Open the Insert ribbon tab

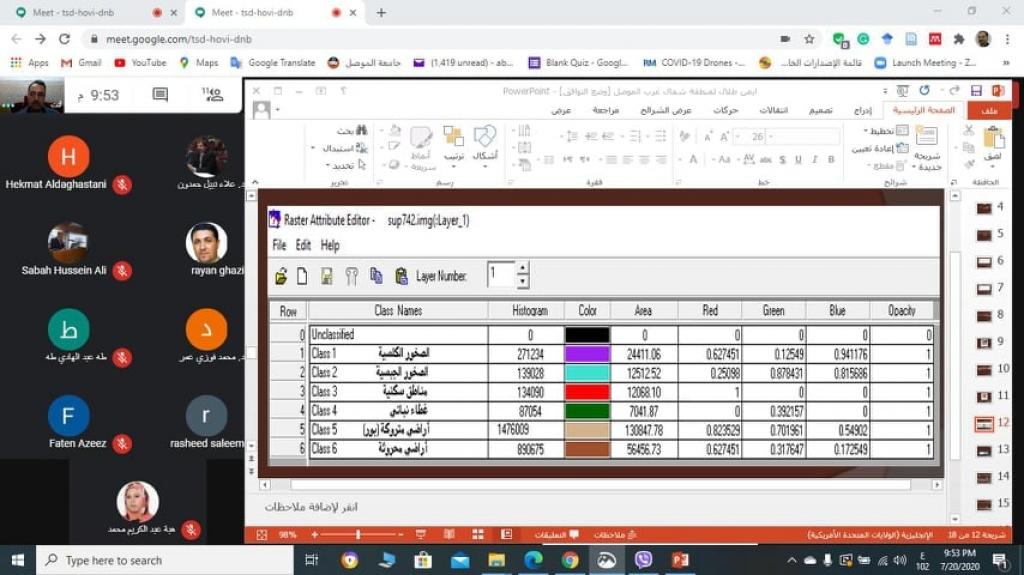click(x=861, y=110)
